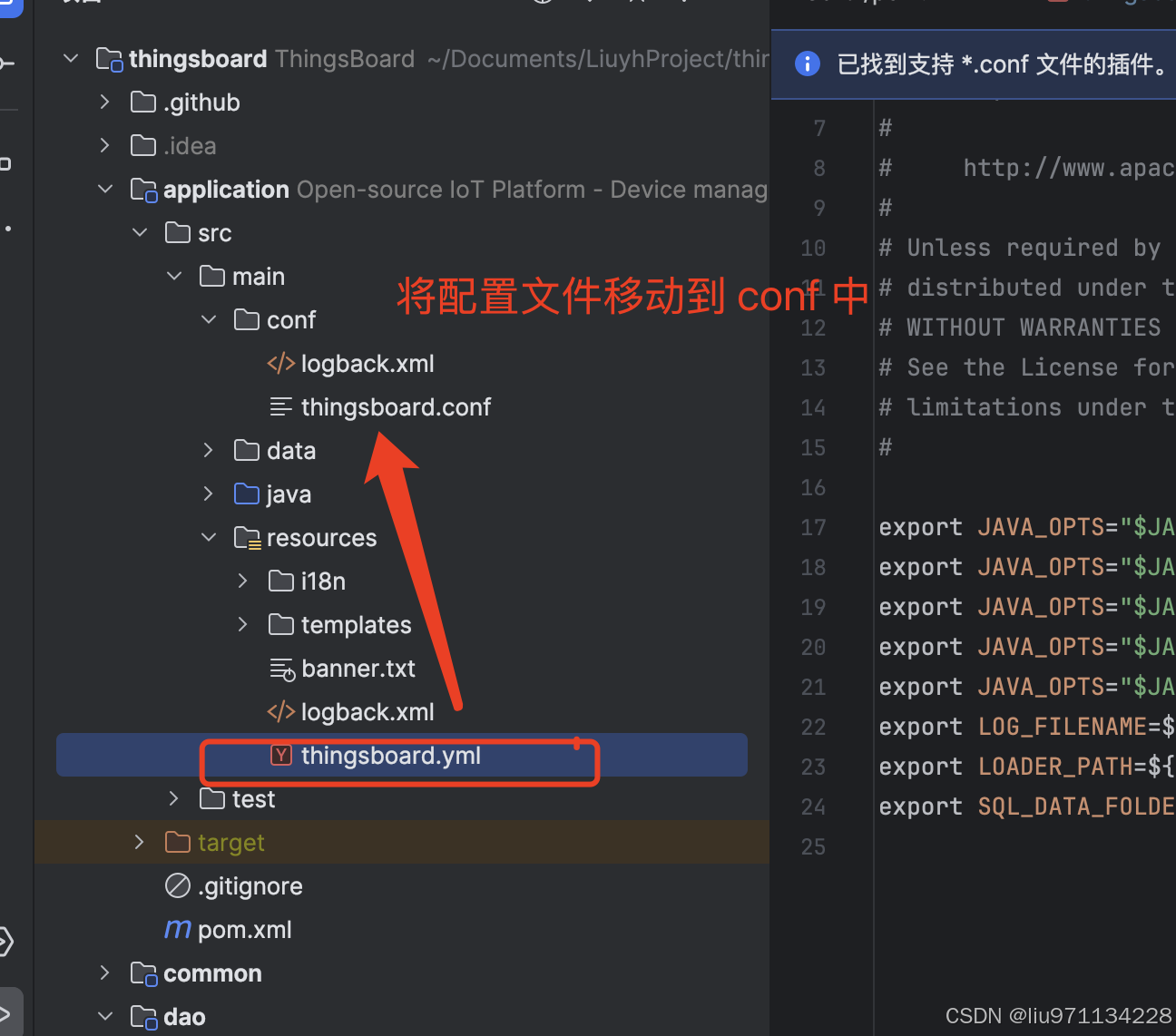Click the YAML icon beside thingsboard.yml
Image resolution: width=1176 pixels, height=1036 pixels.
[x=280, y=755]
